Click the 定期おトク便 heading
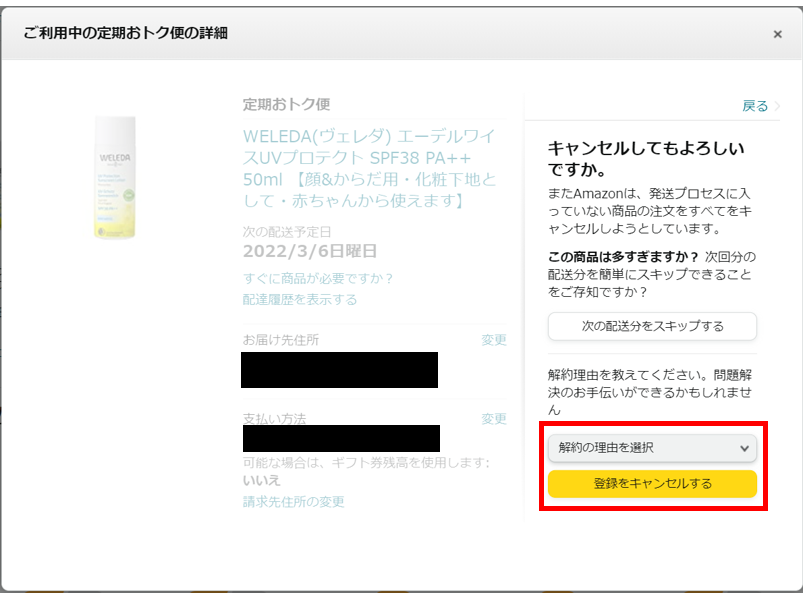Viewport: 805px width, 595px height. (286, 104)
